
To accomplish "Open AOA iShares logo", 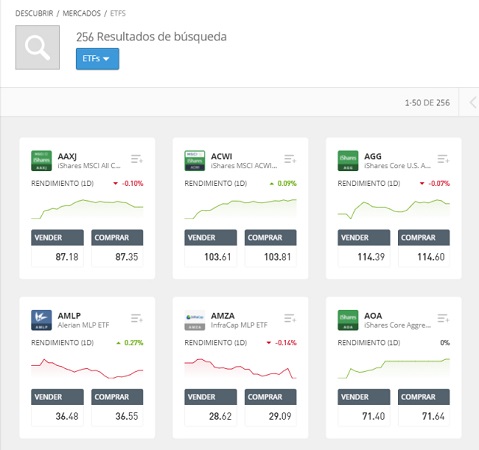I will 348,320.
